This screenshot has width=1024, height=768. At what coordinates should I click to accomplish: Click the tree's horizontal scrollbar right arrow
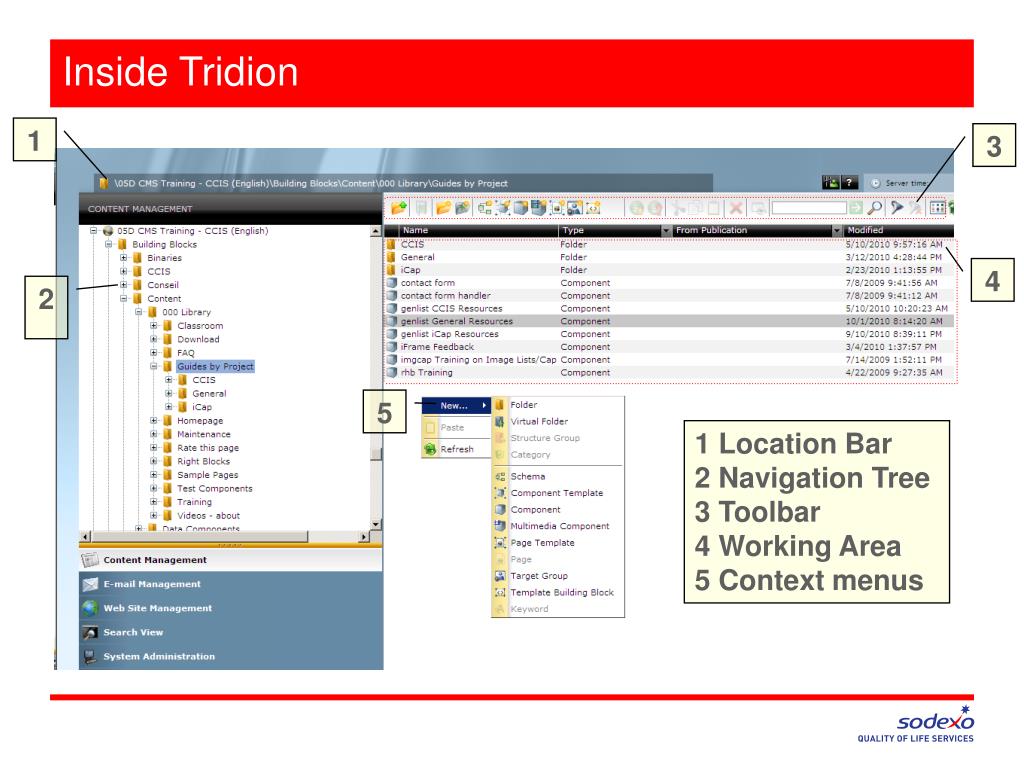[x=364, y=537]
